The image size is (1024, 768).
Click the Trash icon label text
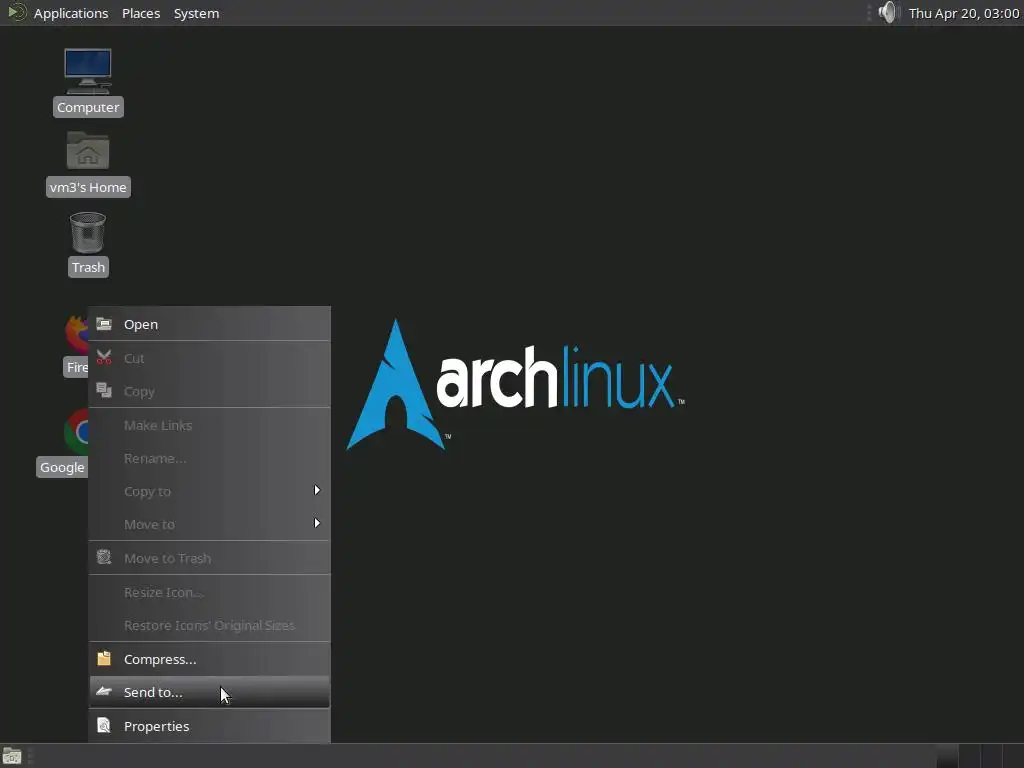coord(88,267)
